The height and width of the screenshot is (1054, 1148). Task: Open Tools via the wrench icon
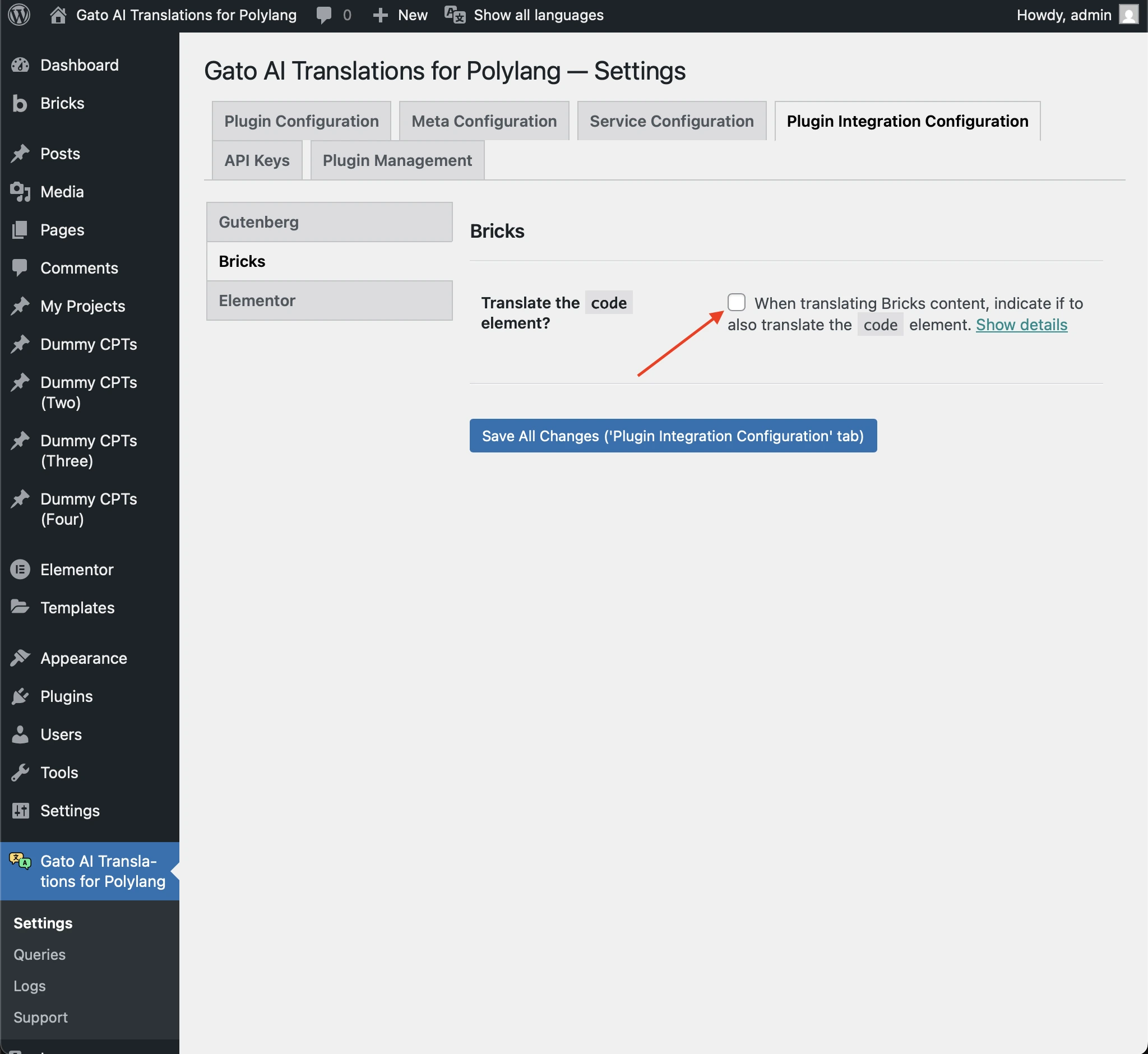[x=20, y=772]
